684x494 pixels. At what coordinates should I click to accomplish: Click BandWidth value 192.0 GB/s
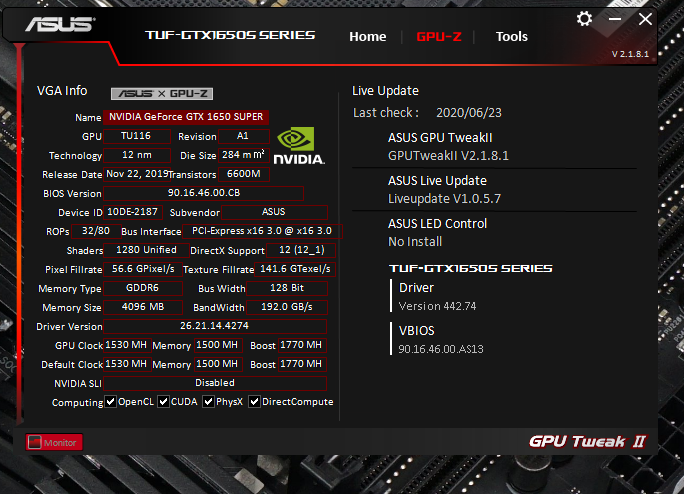pyautogui.click(x=287, y=307)
